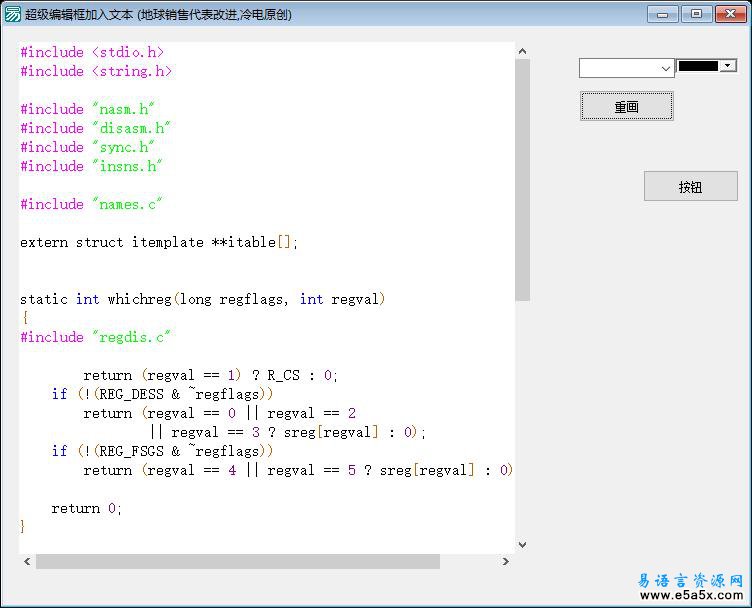The height and width of the screenshot is (608, 752).
Task: Click the 按钮 button
Action: pos(691,186)
